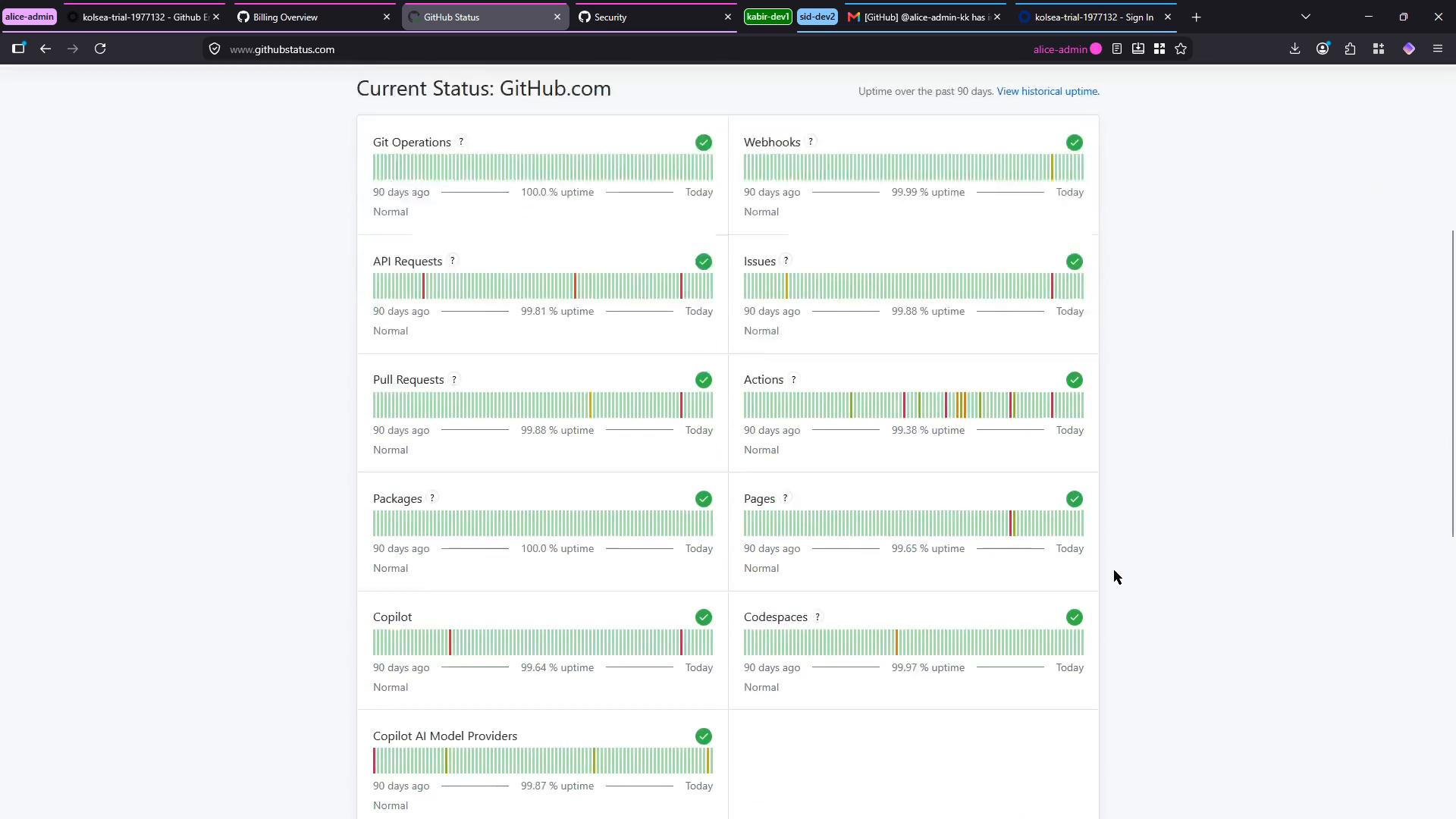Close the GitHub Status tab
The height and width of the screenshot is (819, 1456).
[x=557, y=17]
